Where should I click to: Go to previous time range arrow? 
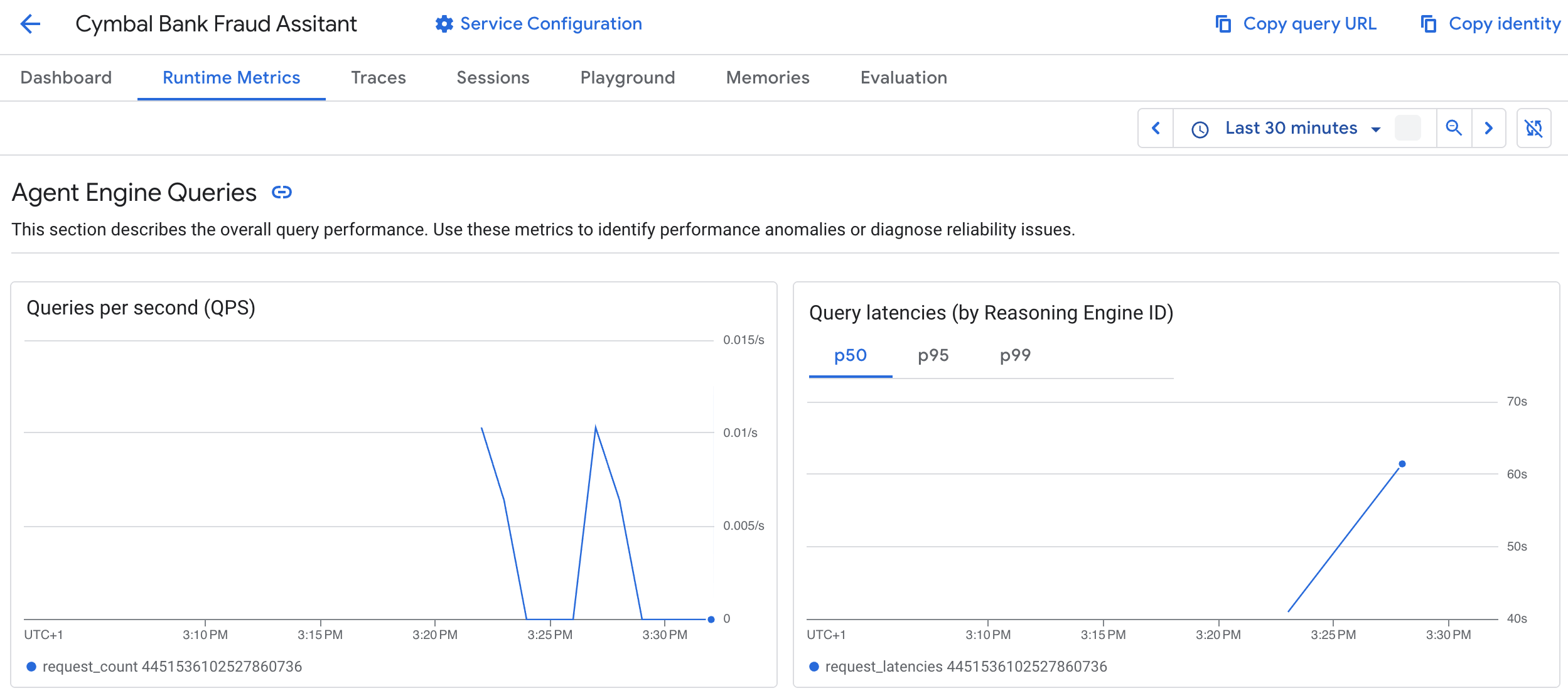point(1156,128)
